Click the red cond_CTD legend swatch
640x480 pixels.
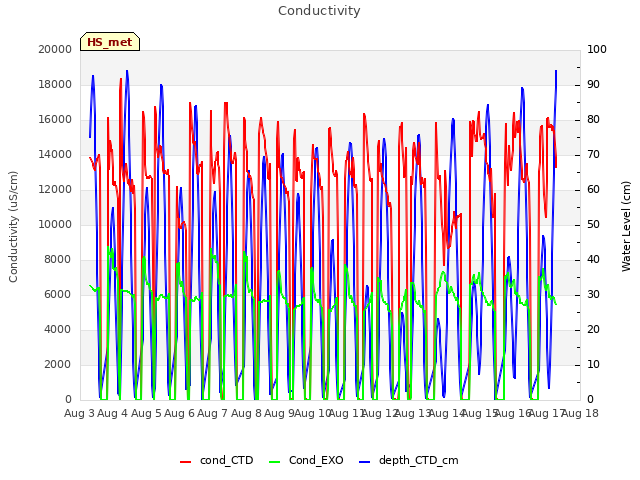coord(185,461)
